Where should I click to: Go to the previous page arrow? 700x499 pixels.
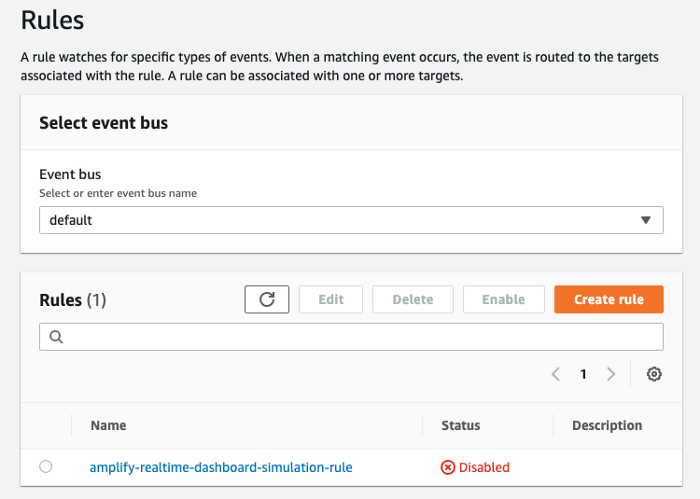point(556,374)
